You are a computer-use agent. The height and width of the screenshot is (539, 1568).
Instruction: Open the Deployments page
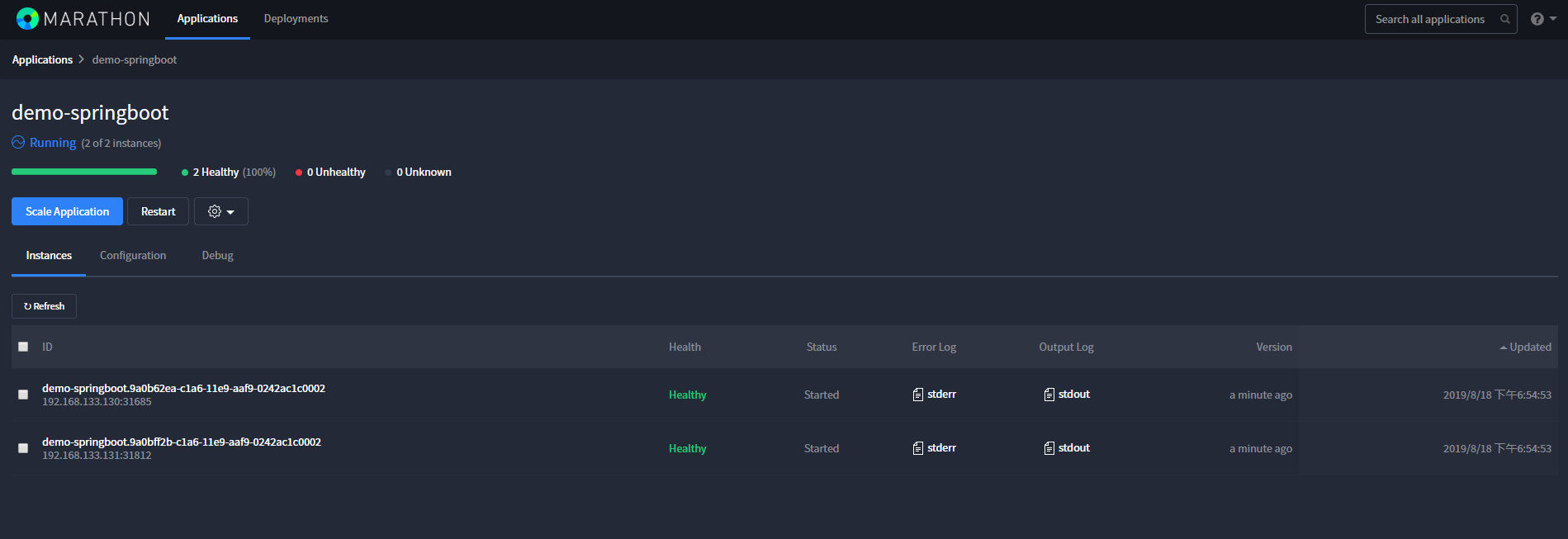pos(296,19)
